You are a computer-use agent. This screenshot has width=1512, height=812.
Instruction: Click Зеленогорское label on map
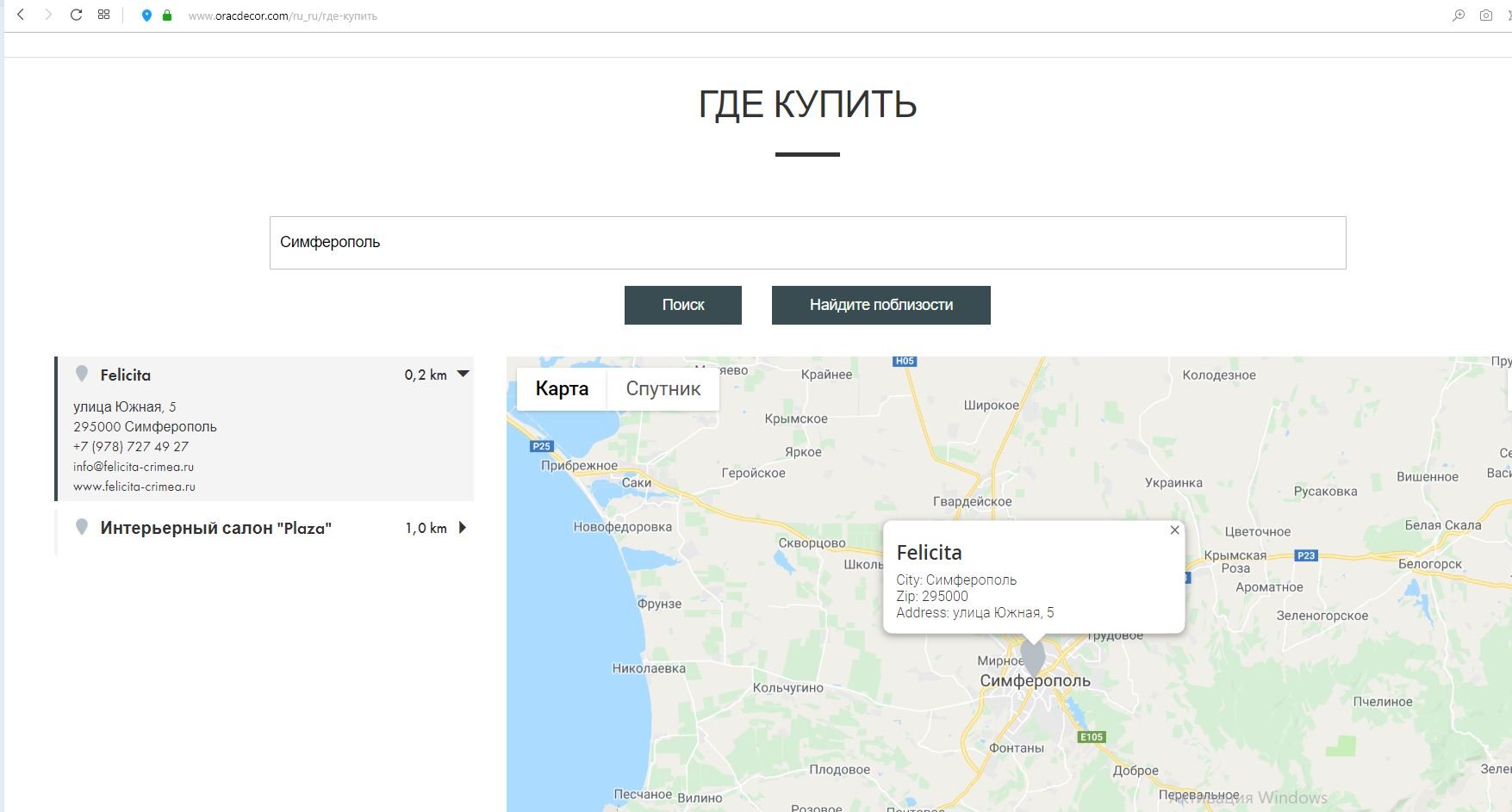point(1322,616)
